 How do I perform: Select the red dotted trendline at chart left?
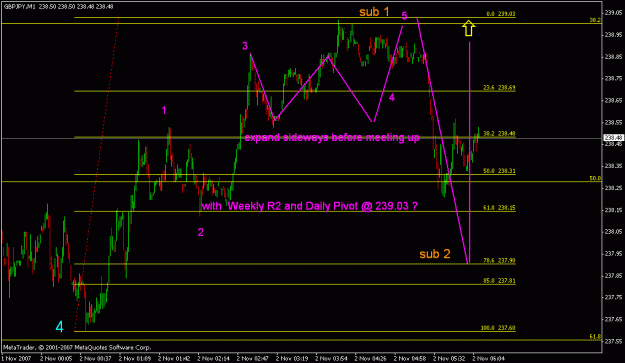(x=97, y=174)
